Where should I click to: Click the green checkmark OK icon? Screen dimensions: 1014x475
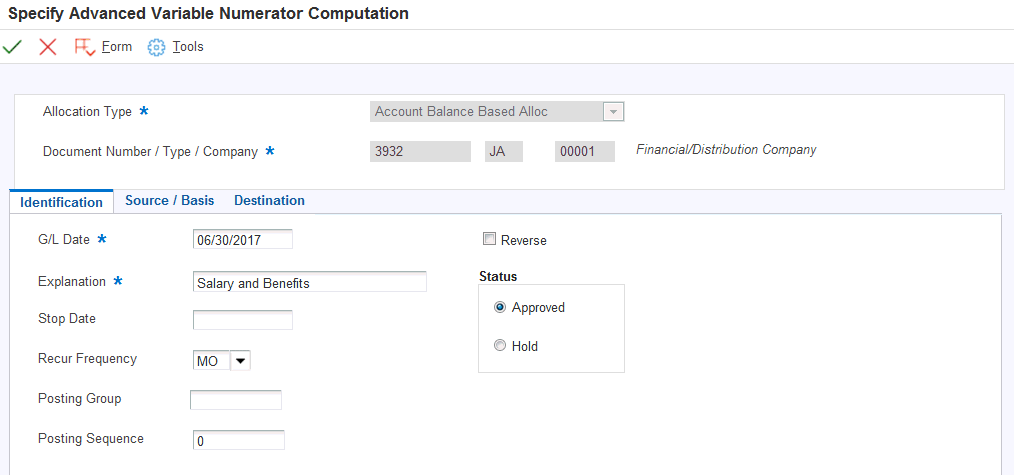pos(13,47)
